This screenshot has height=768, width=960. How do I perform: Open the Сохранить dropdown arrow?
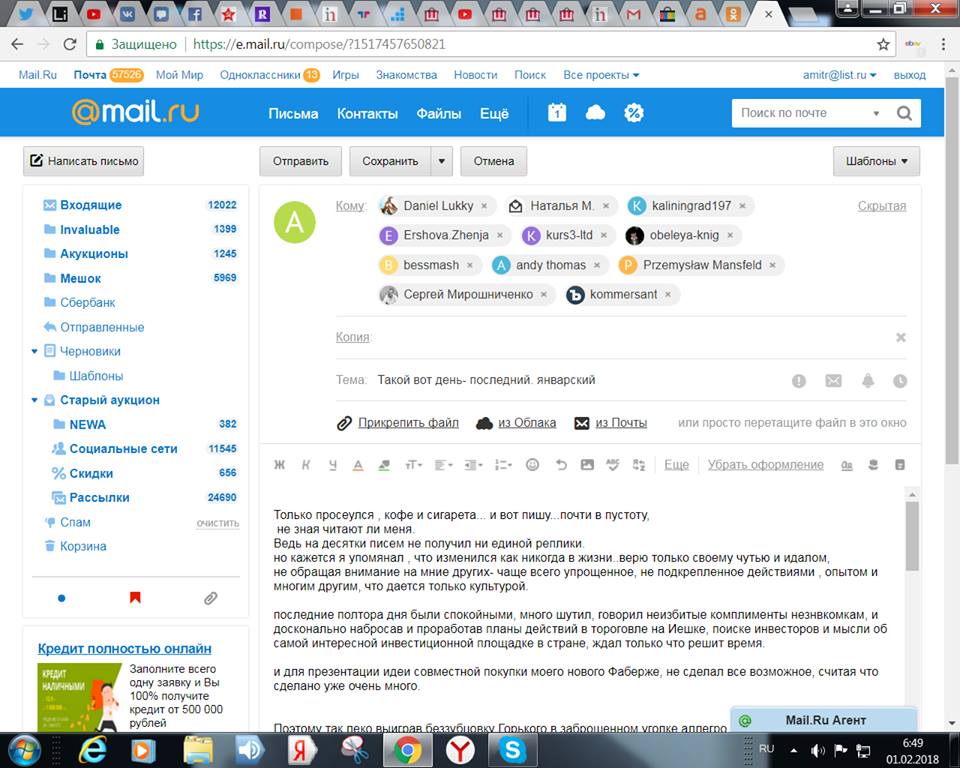441,161
